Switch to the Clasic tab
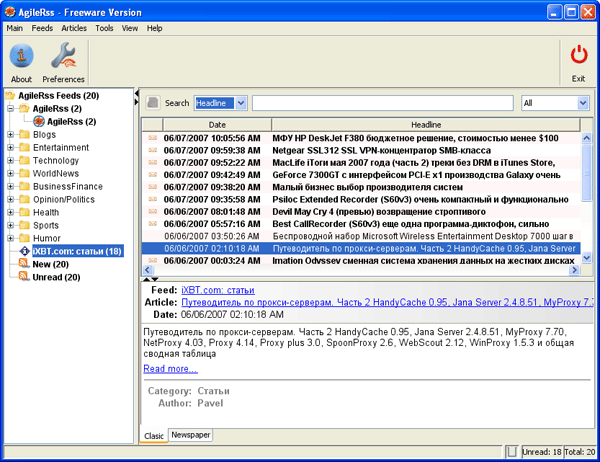This screenshot has height=462, width=600. click(154, 436)
